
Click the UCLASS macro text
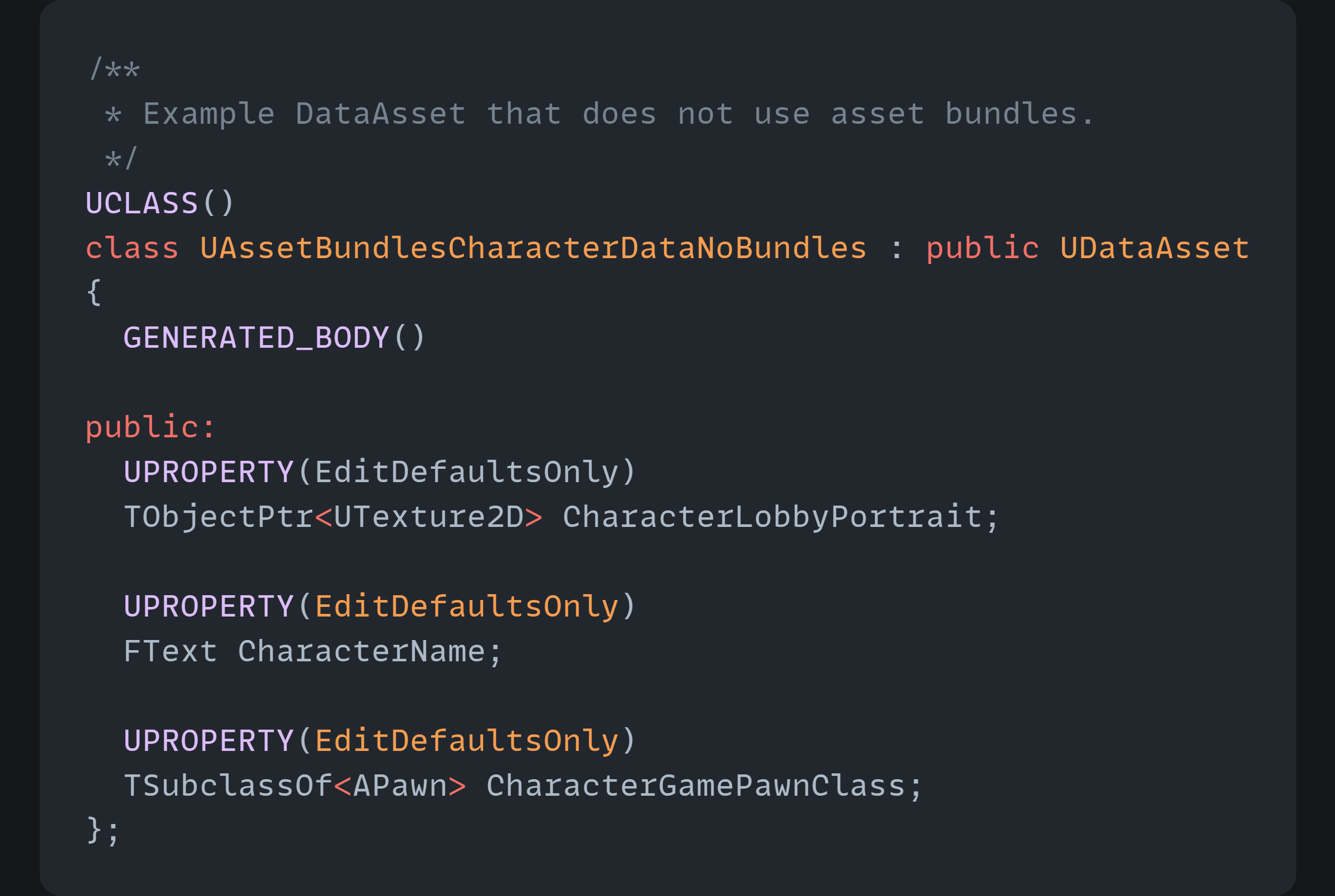tap(141, 203)
